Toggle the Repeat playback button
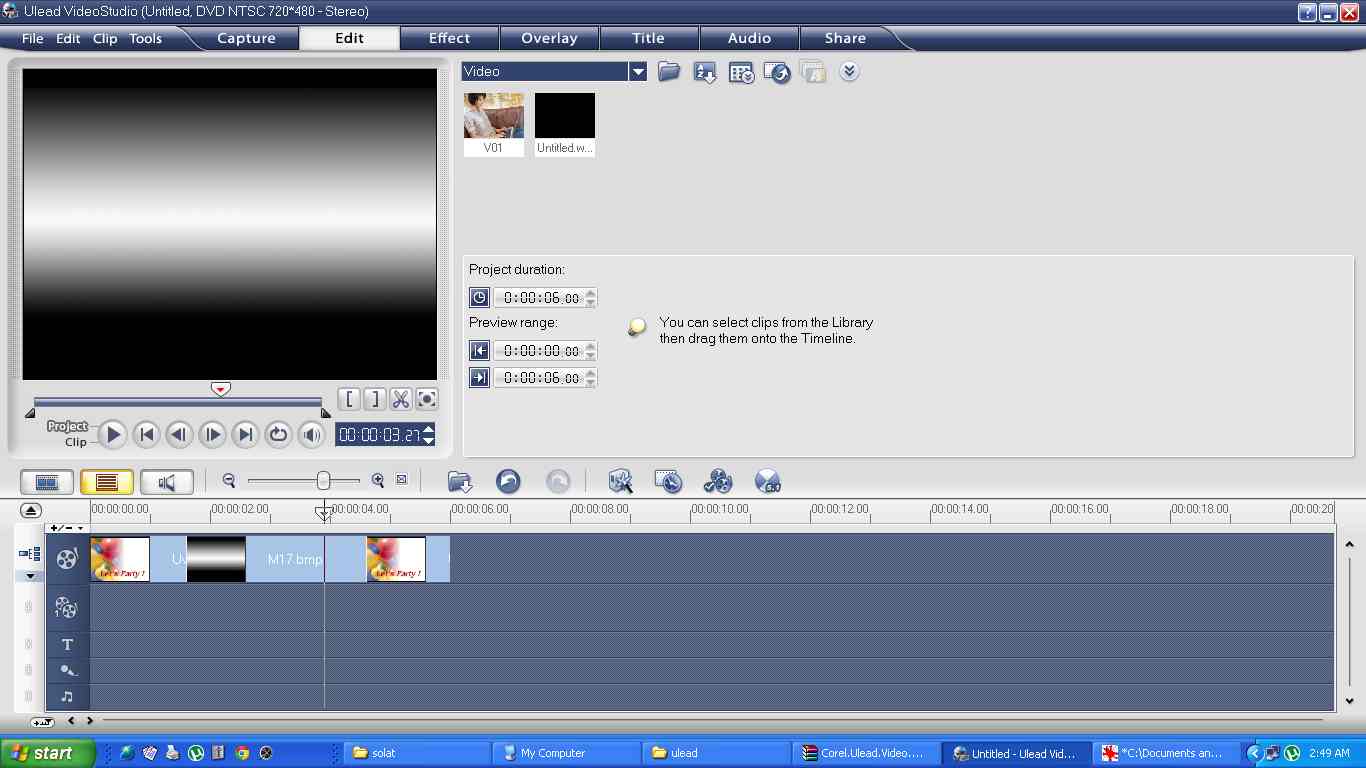The image size is (1366, 768). click(278, 434)
